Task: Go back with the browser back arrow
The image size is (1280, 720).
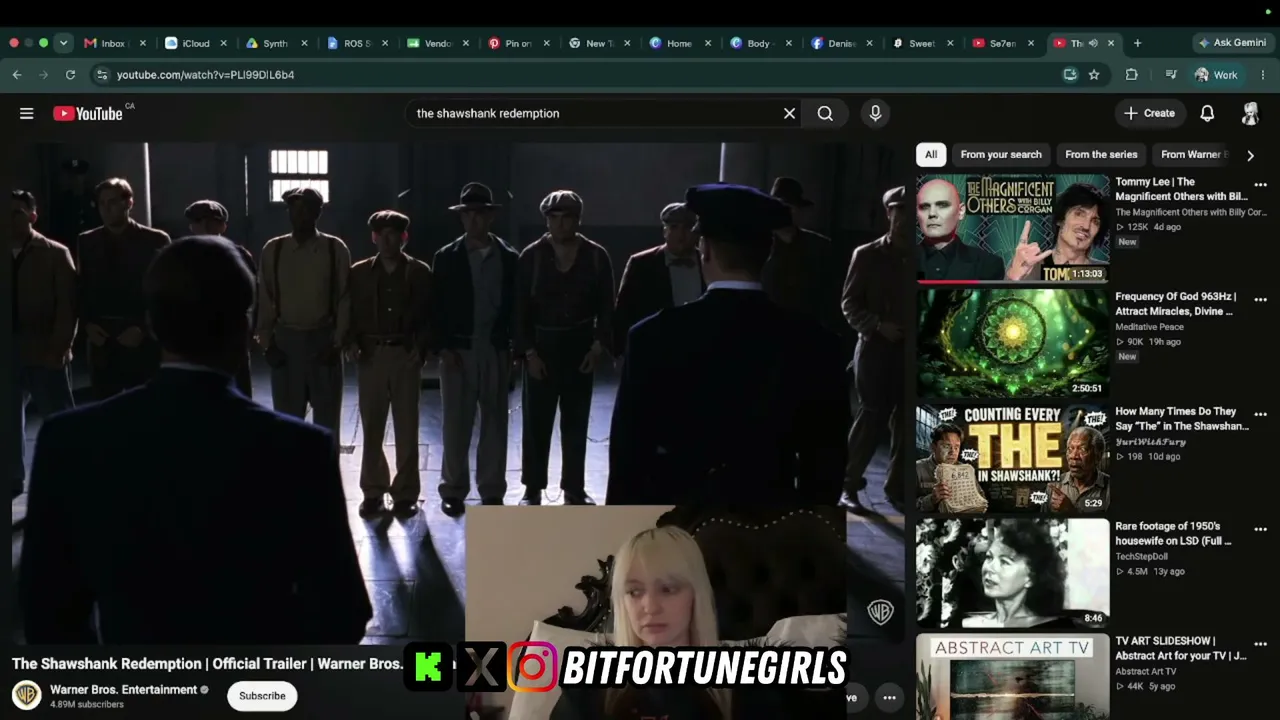Action: [x=17, y=75]
